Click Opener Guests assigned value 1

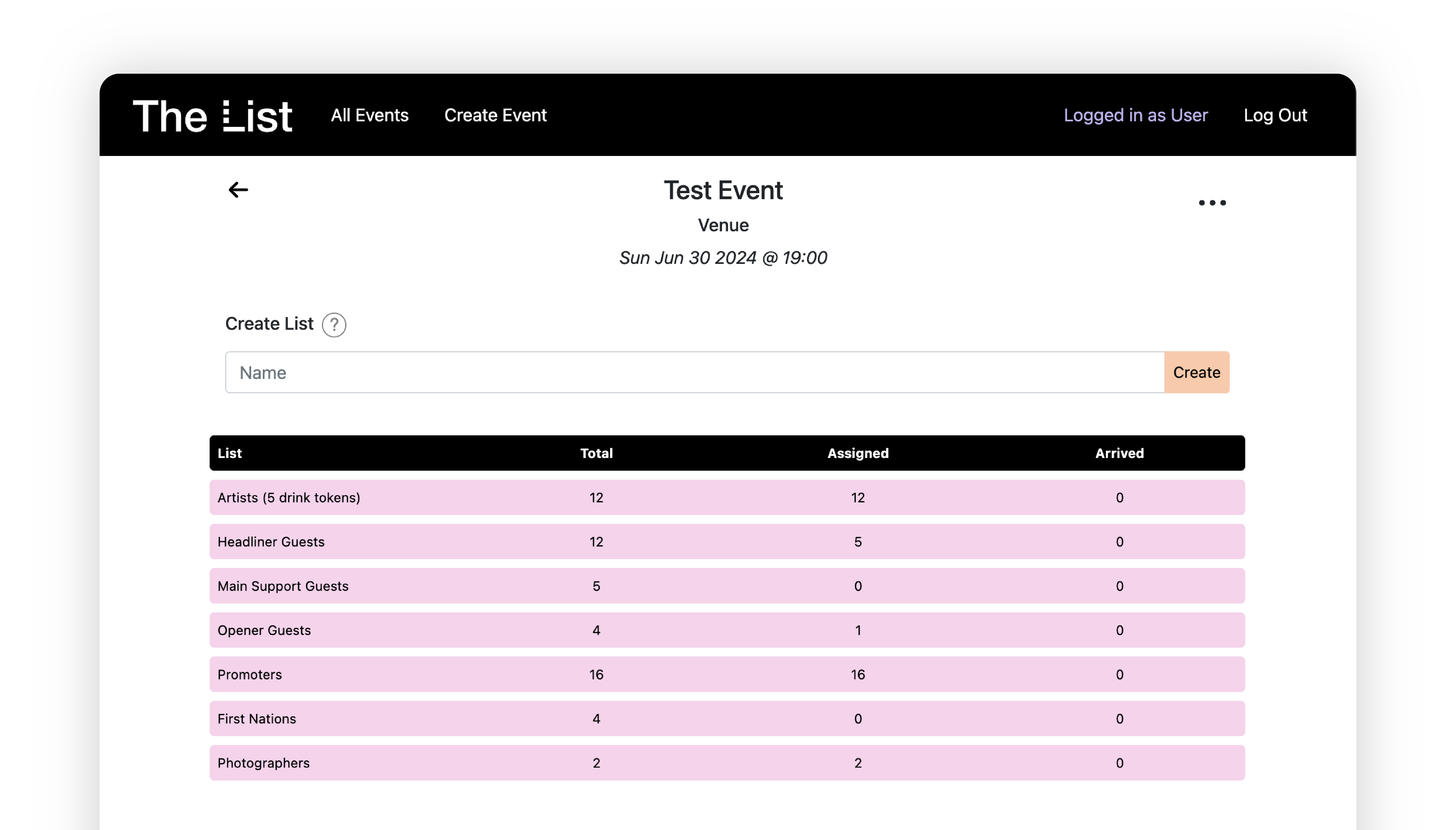click(x=858, y=631)
